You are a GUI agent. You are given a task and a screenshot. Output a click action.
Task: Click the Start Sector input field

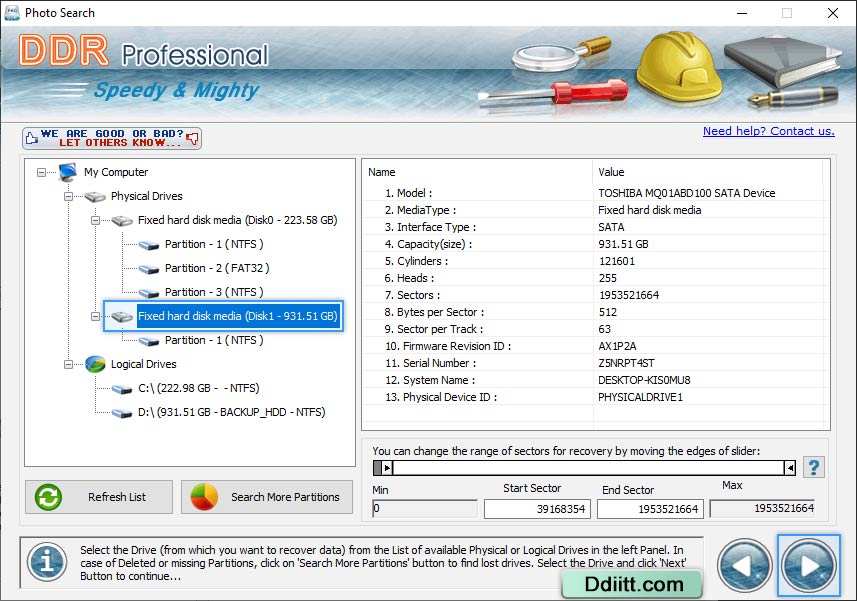pos(537,509)
